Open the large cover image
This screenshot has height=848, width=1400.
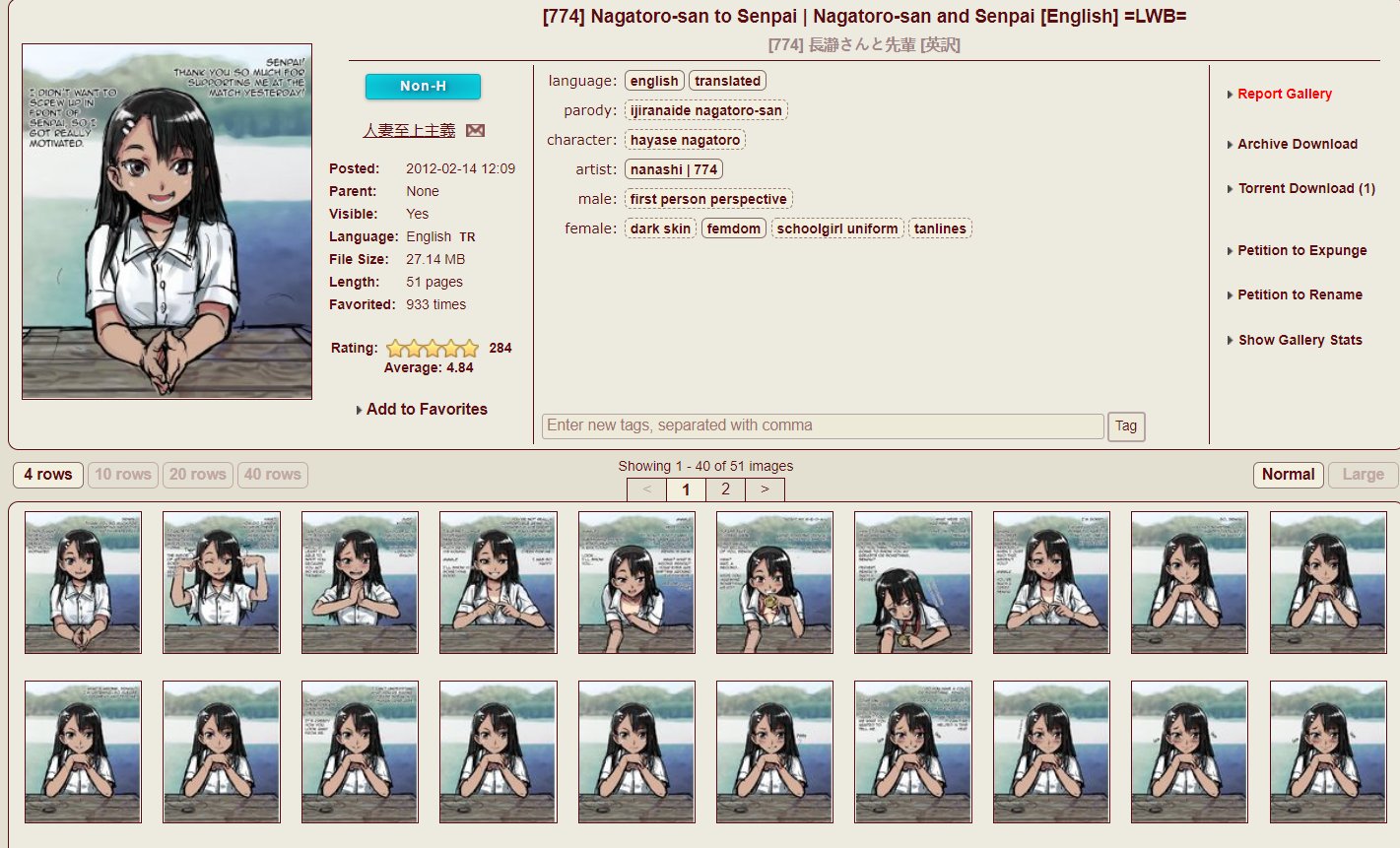tap(167, 222)
